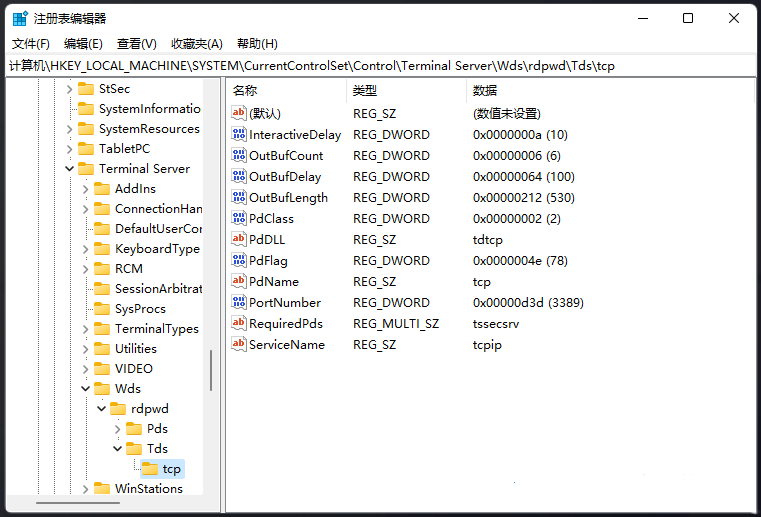Click the DWORD icon beside PortNumber

coord(239,302)
